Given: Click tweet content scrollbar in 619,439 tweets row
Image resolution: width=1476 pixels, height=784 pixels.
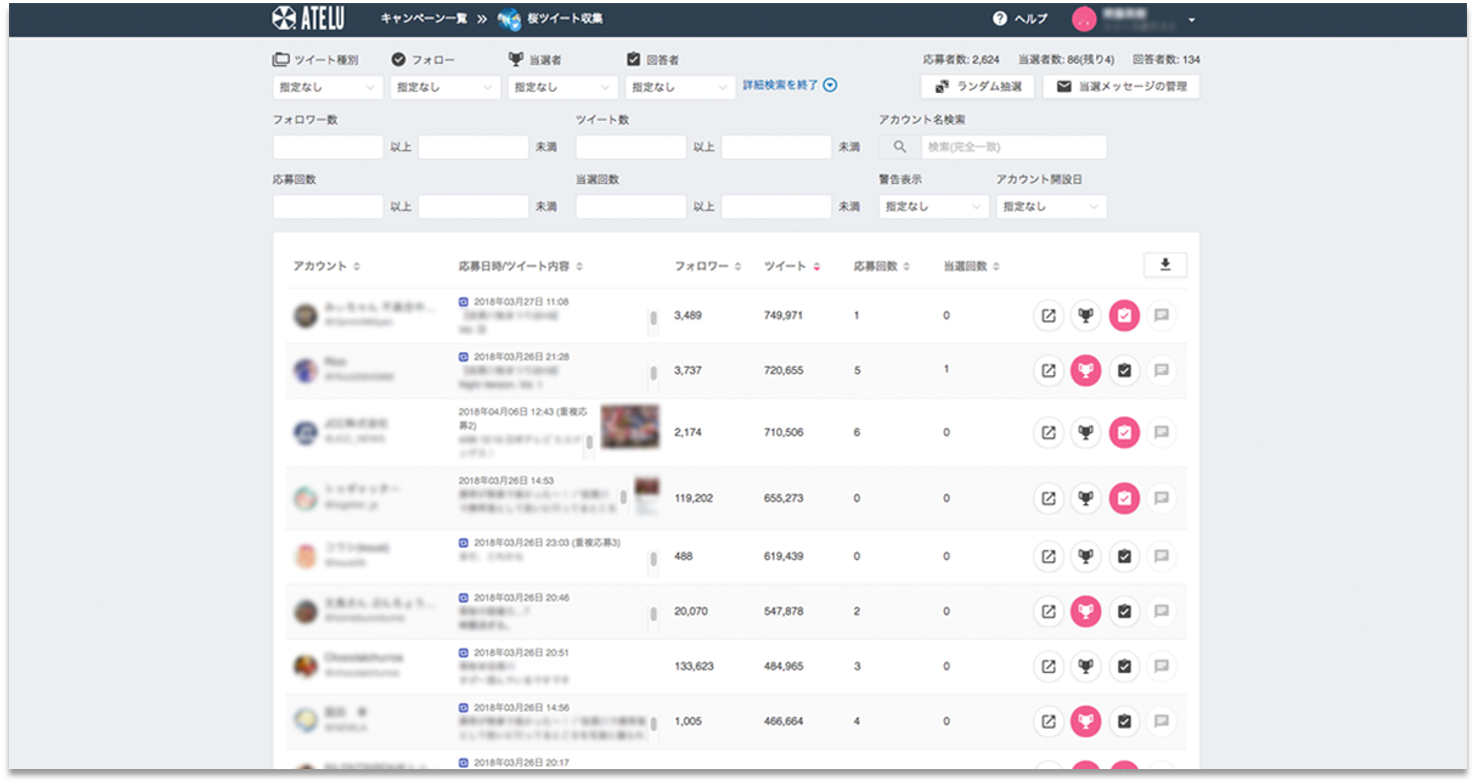Looking at the screenshot, I should [654, 559].
